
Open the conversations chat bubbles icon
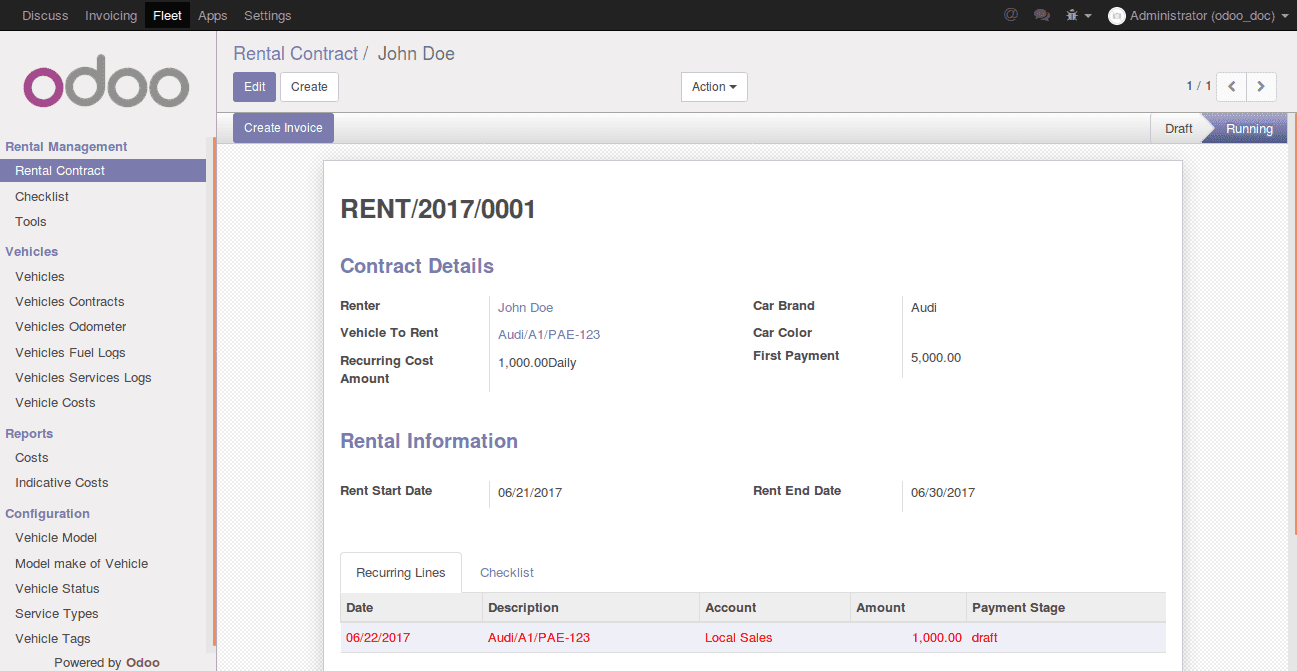pos(1041,15)
